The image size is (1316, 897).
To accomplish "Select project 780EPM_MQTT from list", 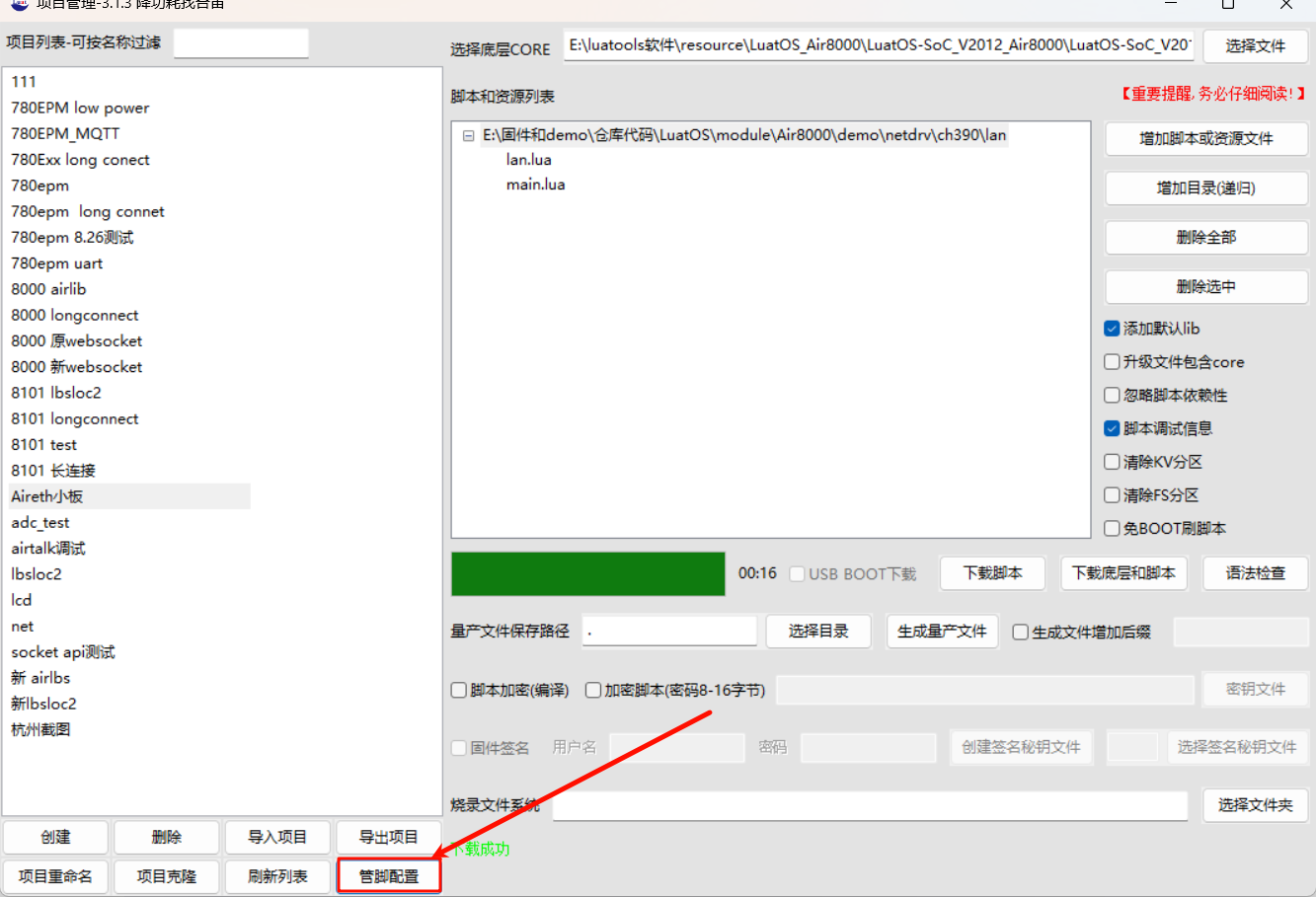I will [65, 133].
